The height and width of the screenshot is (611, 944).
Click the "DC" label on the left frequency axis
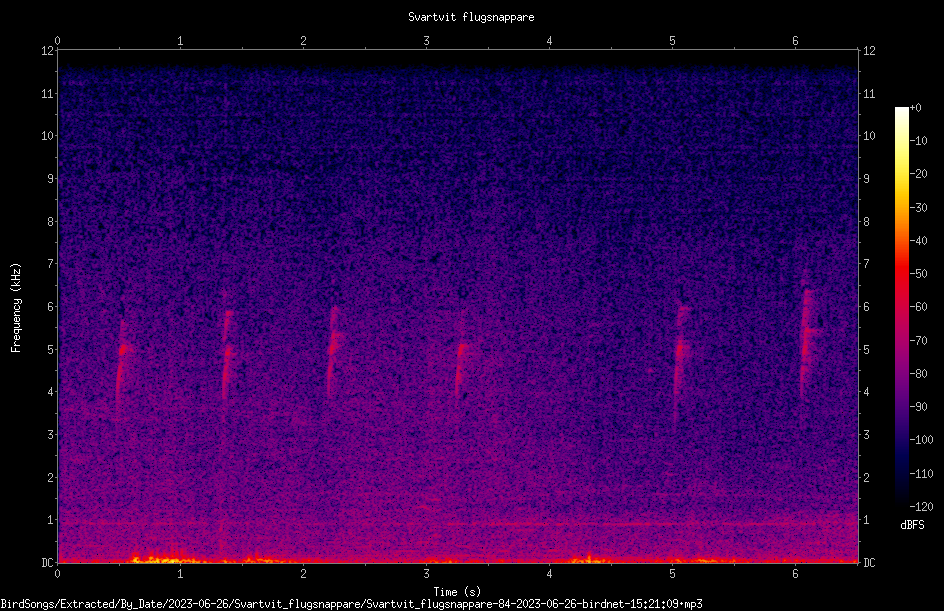[47, 563]
